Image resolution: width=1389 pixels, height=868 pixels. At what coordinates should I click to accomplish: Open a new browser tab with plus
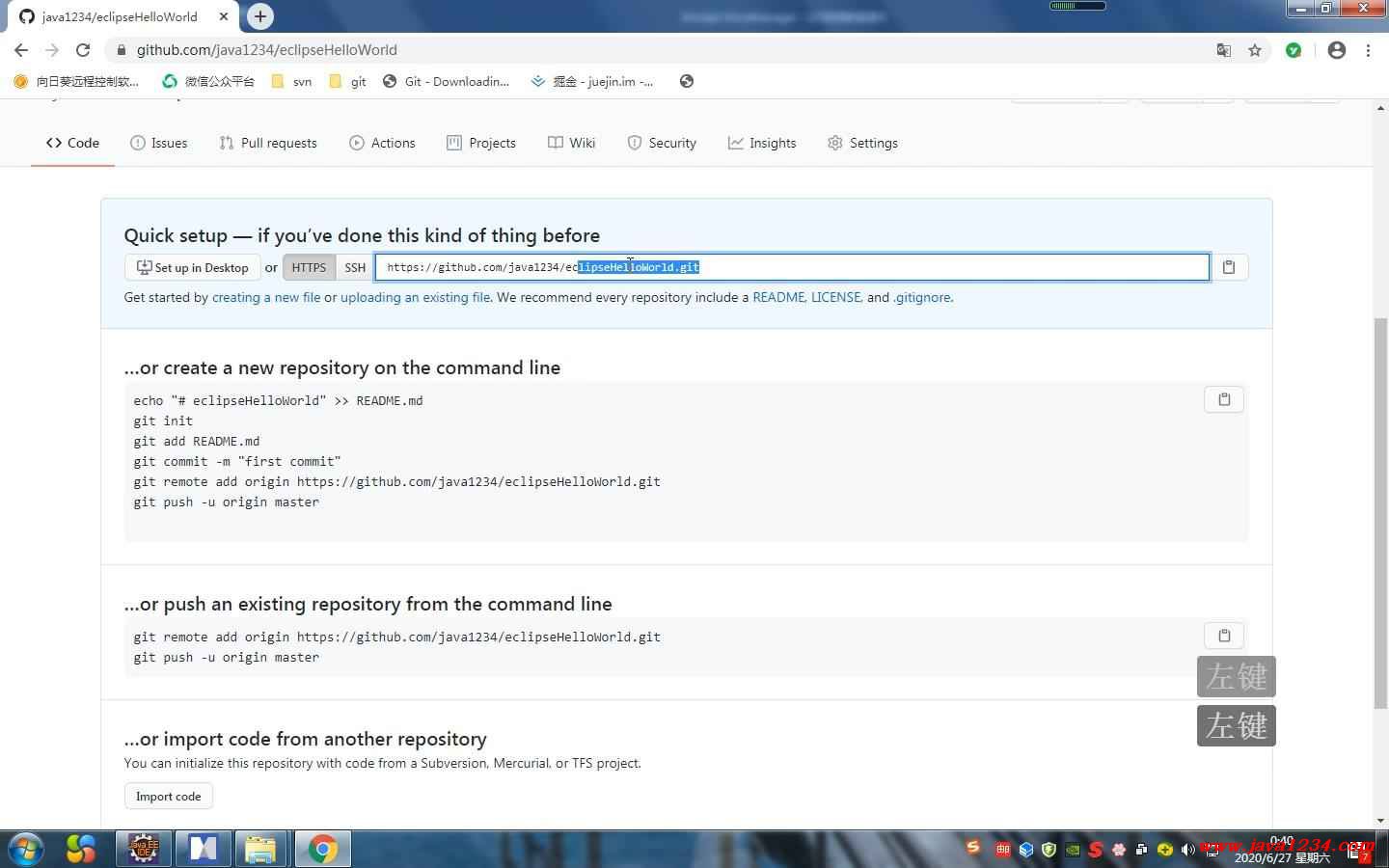click(x=260, y=16)
